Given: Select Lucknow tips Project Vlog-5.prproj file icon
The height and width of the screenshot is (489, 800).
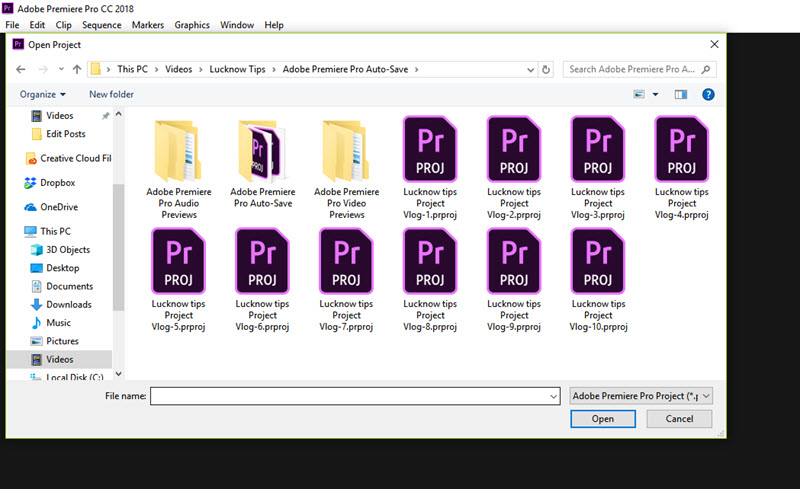Looking at the screenshot, I should coord(179,261).
